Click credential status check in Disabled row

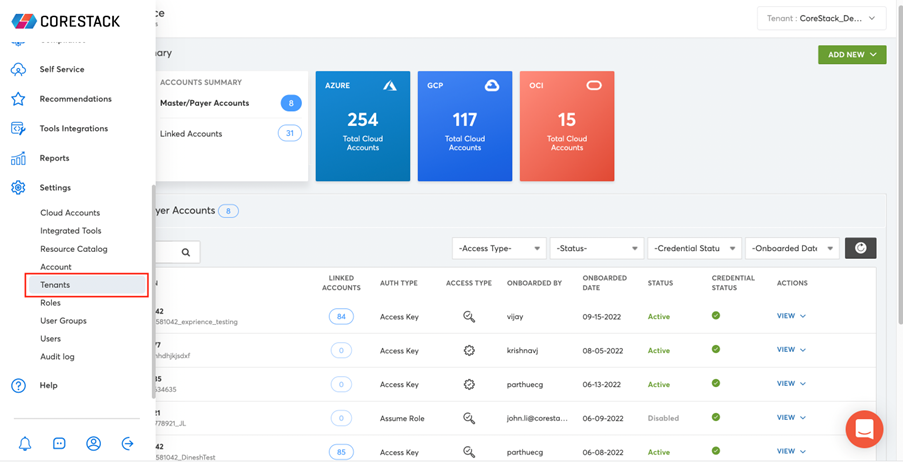[716, 416]
